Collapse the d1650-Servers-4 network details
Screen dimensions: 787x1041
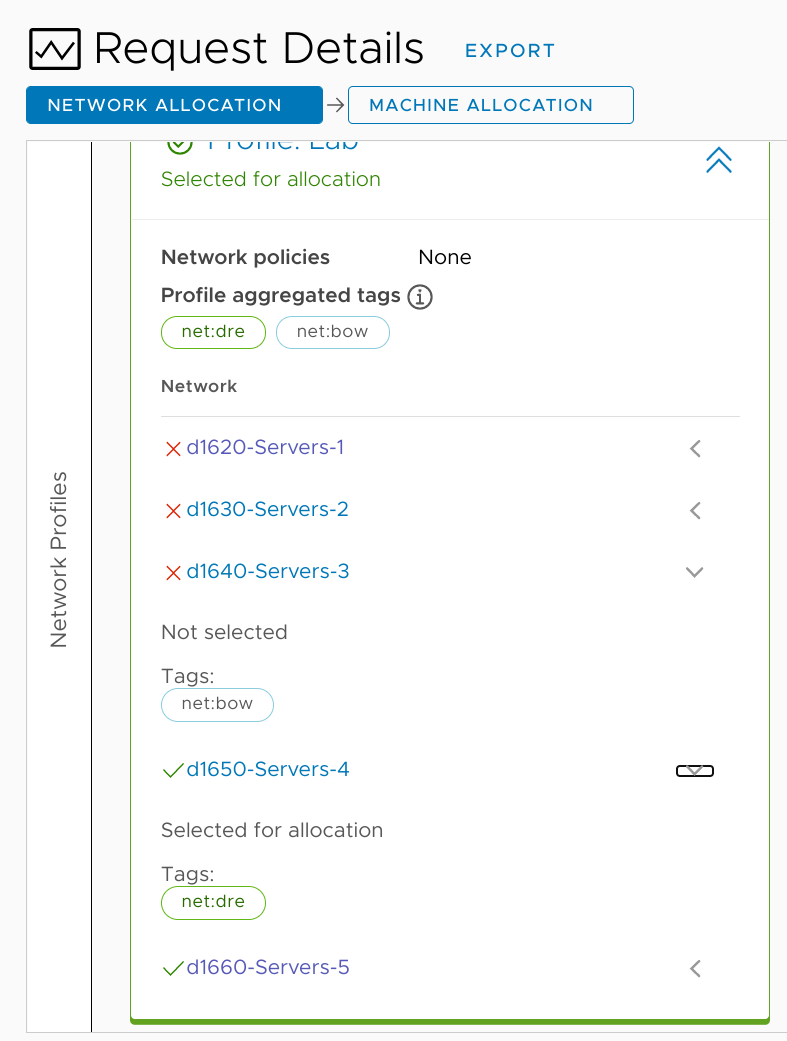pos(695,771)
